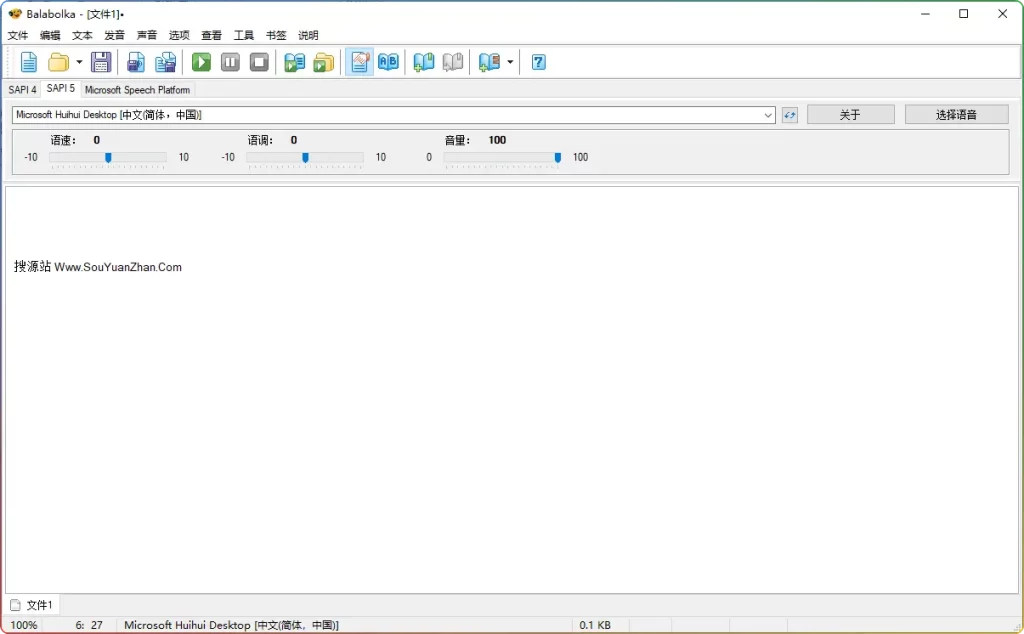The height and width of the screenshot is (634, 1024).
Task: Pause the speech playback
Action: (230, 62)
